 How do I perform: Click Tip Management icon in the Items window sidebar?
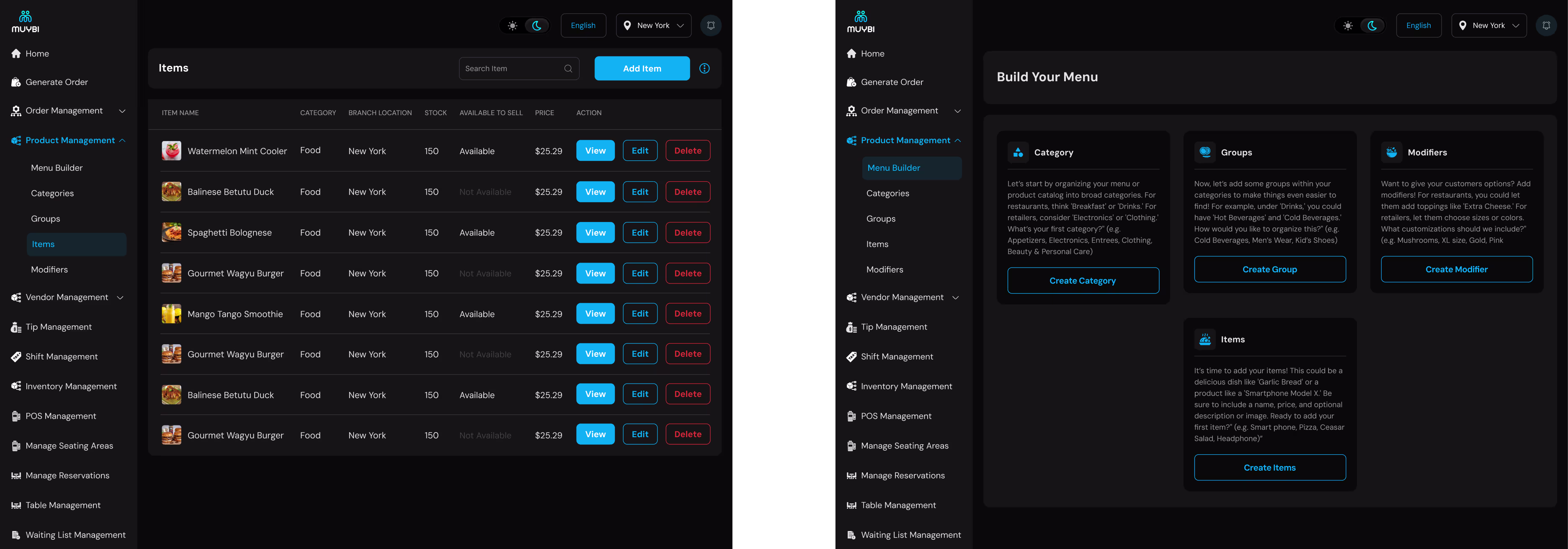click(x=16, y=327)
